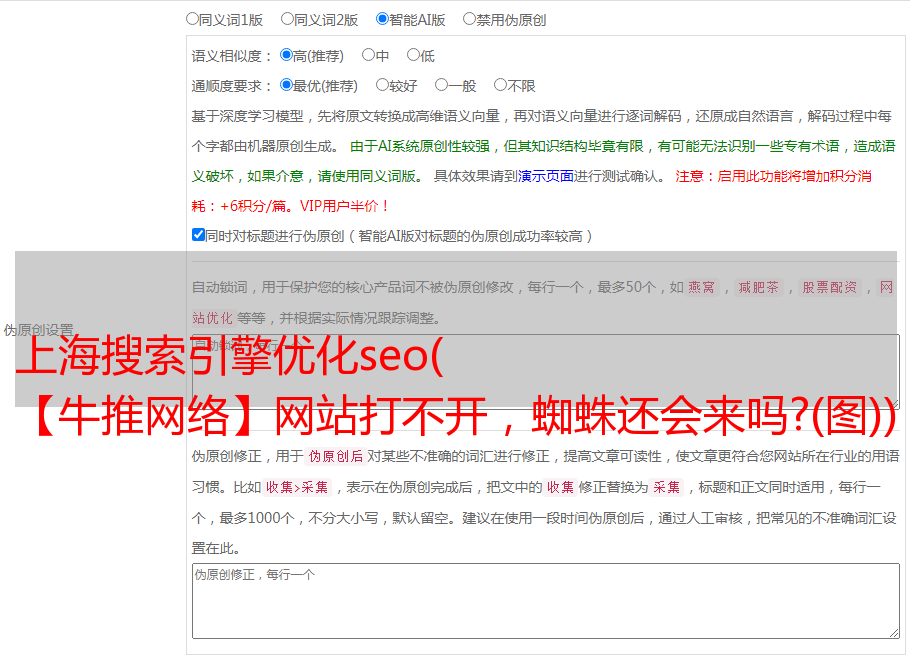Click the 减肥茶 example keyword
Viewport: 911px width, 658px height.
758,287
